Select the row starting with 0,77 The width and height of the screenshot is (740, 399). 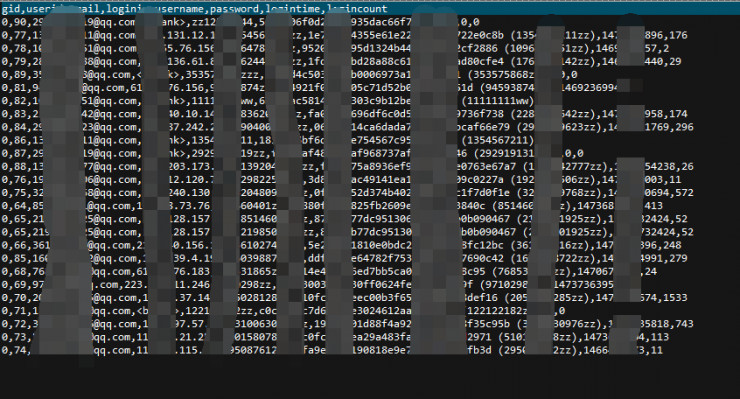pyautogui.click(x=344, y=35)
